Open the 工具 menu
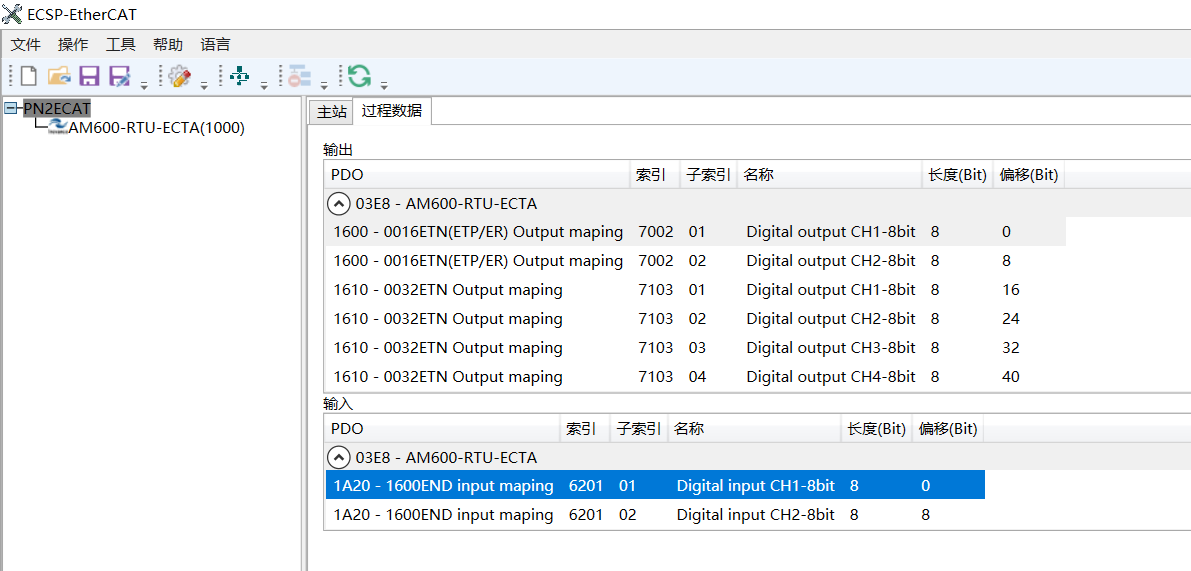 [121, 44]
